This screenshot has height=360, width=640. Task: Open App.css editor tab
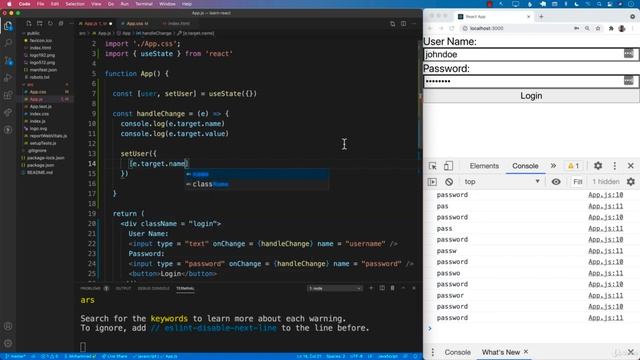tap(138, 24)
